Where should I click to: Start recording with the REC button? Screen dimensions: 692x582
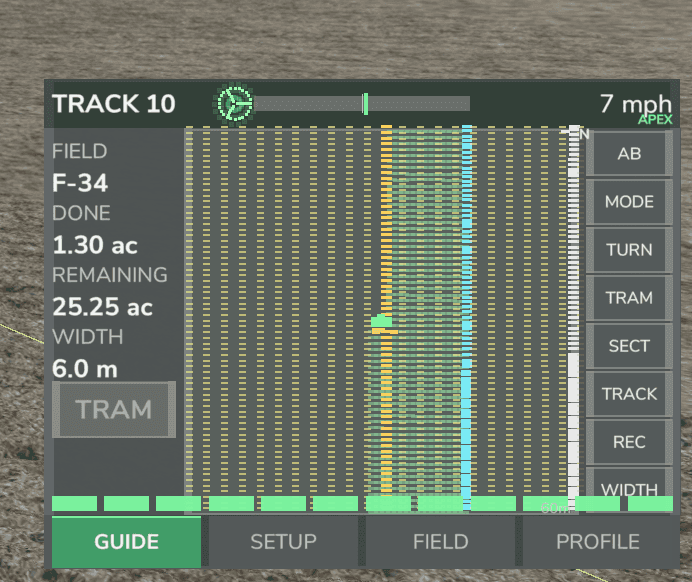(x=629, y=442)
